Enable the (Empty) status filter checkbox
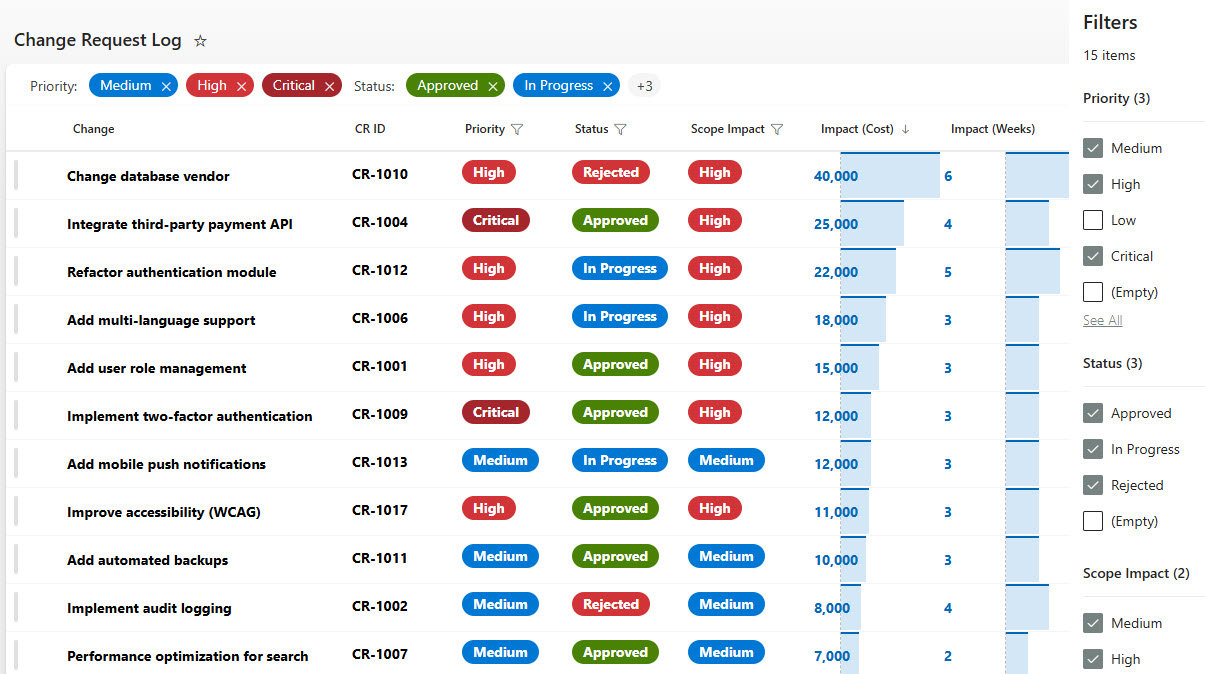1205x674 pixels. (1093, 521)
